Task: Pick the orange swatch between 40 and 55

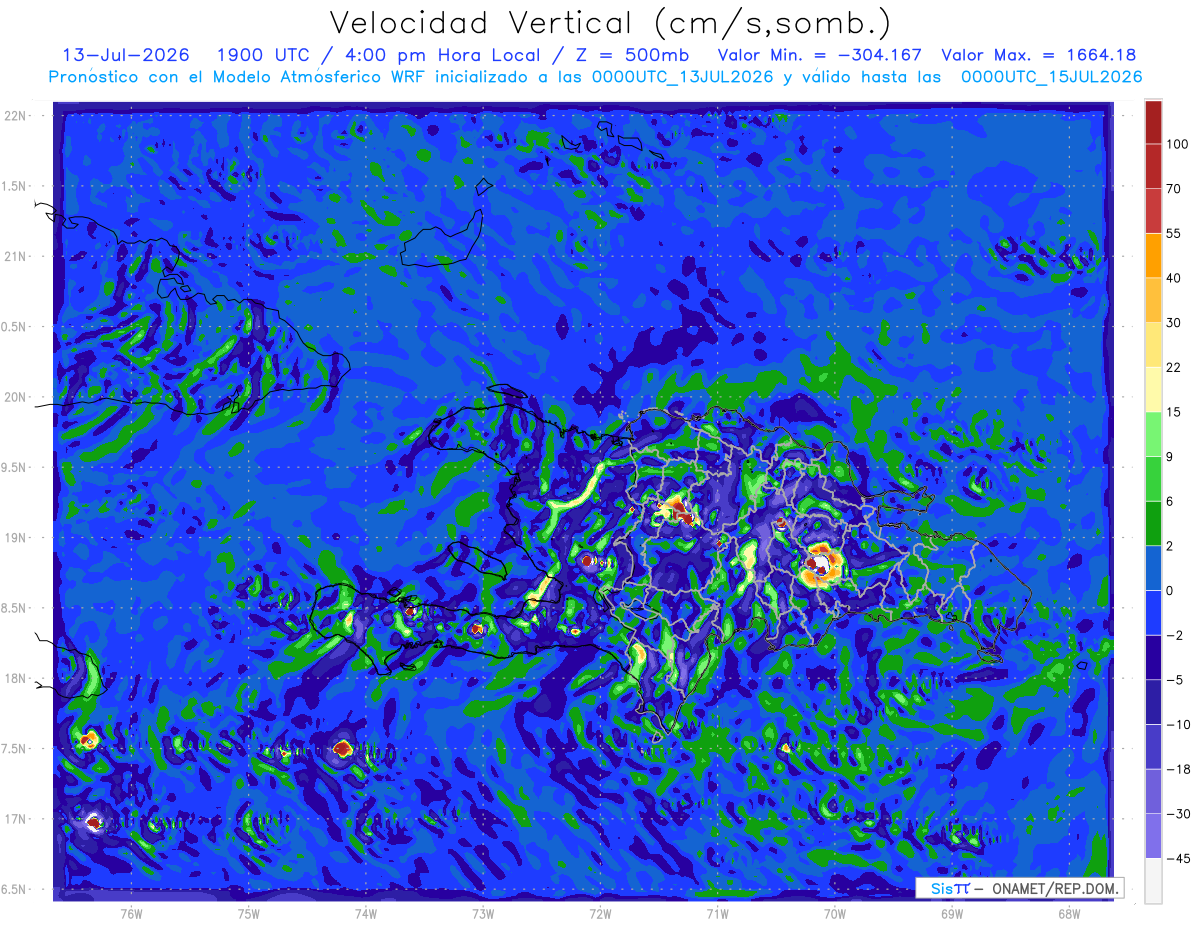Action: pyautogui.click(x=1153, y=255)
